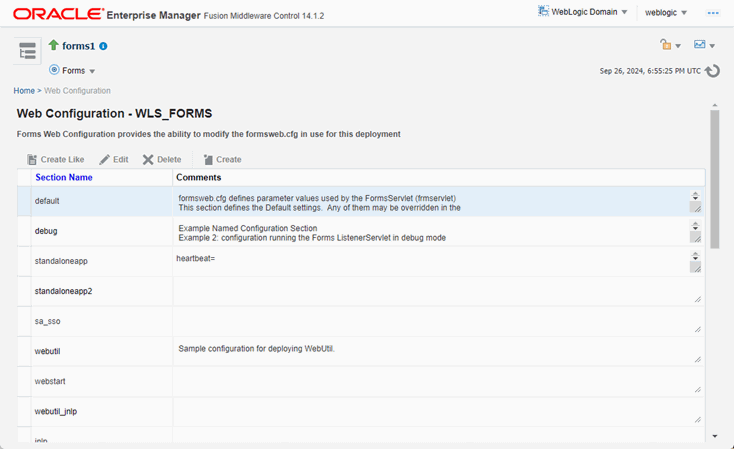Click the green up status arrow

[x=54, y=45]
